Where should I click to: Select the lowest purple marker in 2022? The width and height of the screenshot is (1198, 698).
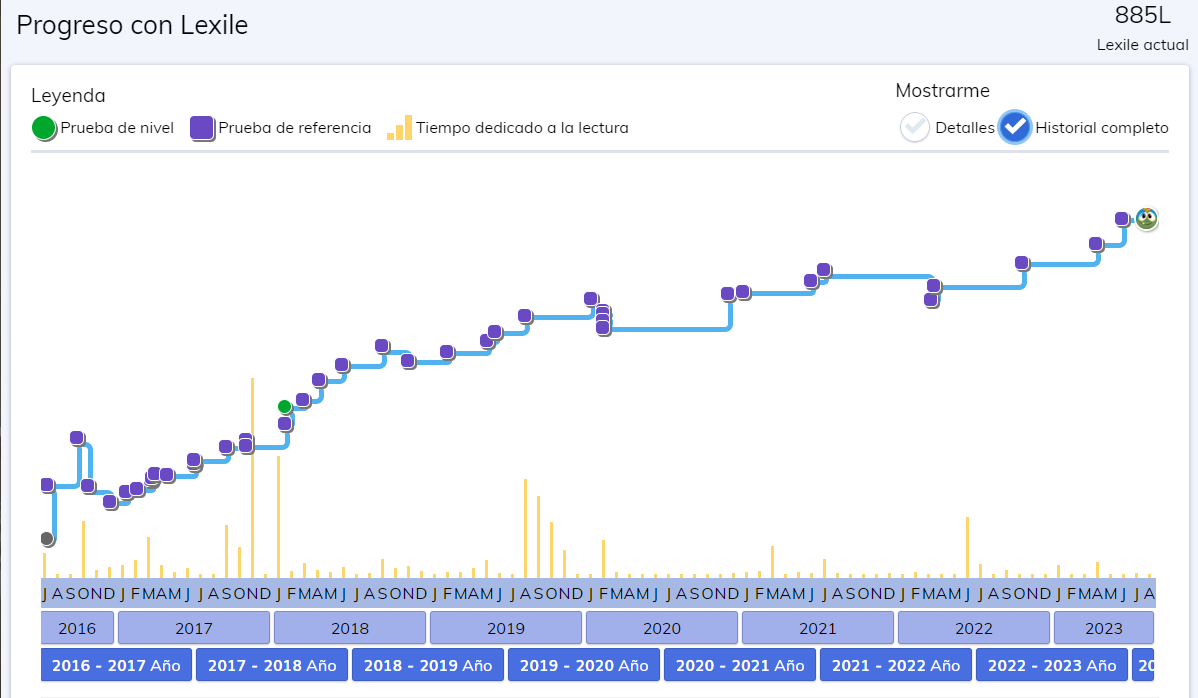pyautogui.click(x=931, y=299)
